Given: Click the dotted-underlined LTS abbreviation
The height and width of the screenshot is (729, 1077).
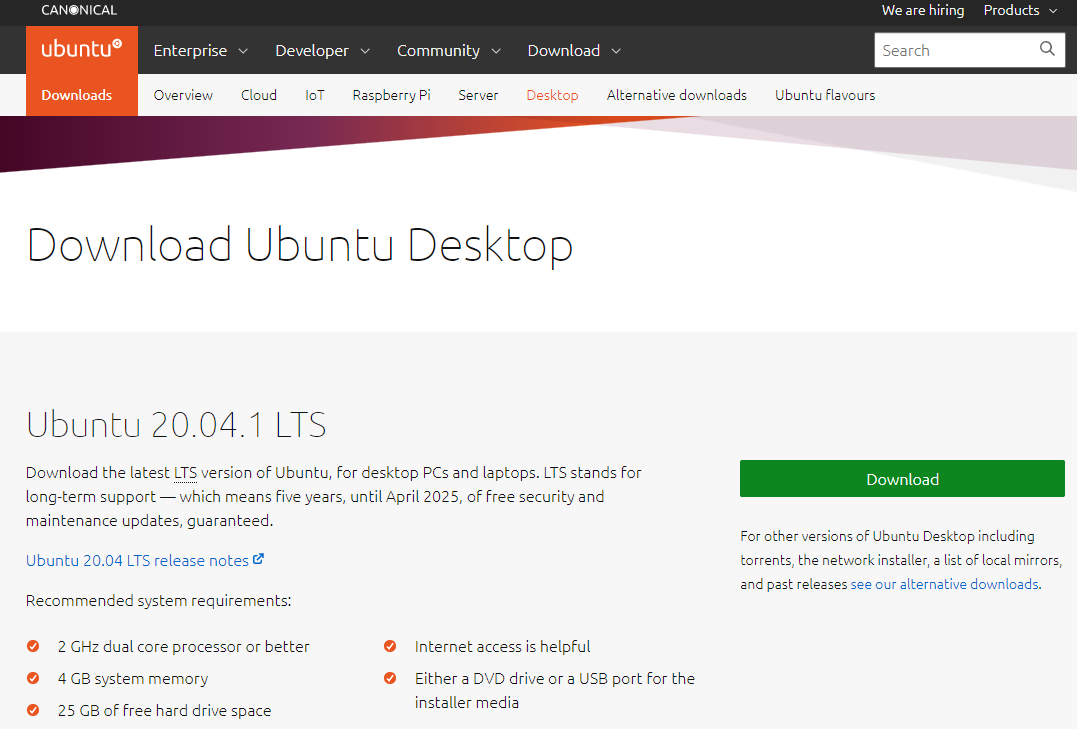Looking at the screenshot, I should click(x=185, y=473).
